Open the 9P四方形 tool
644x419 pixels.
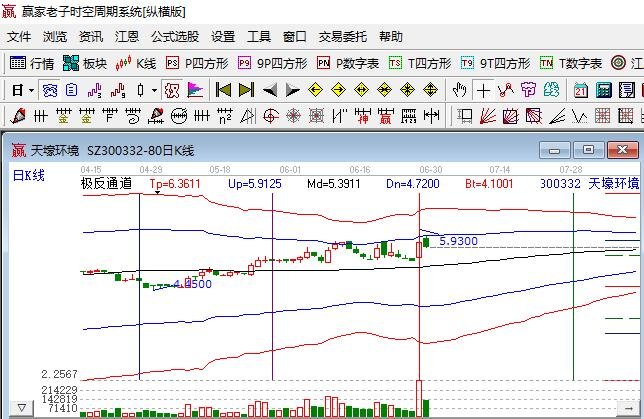[x=273, y=63]
